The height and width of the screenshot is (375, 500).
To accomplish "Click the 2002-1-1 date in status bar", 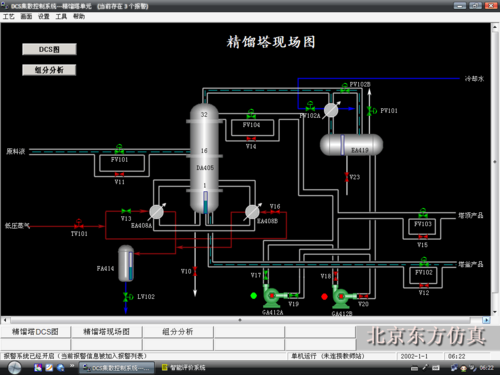I will pyautogui.click(x=414, y=356).
